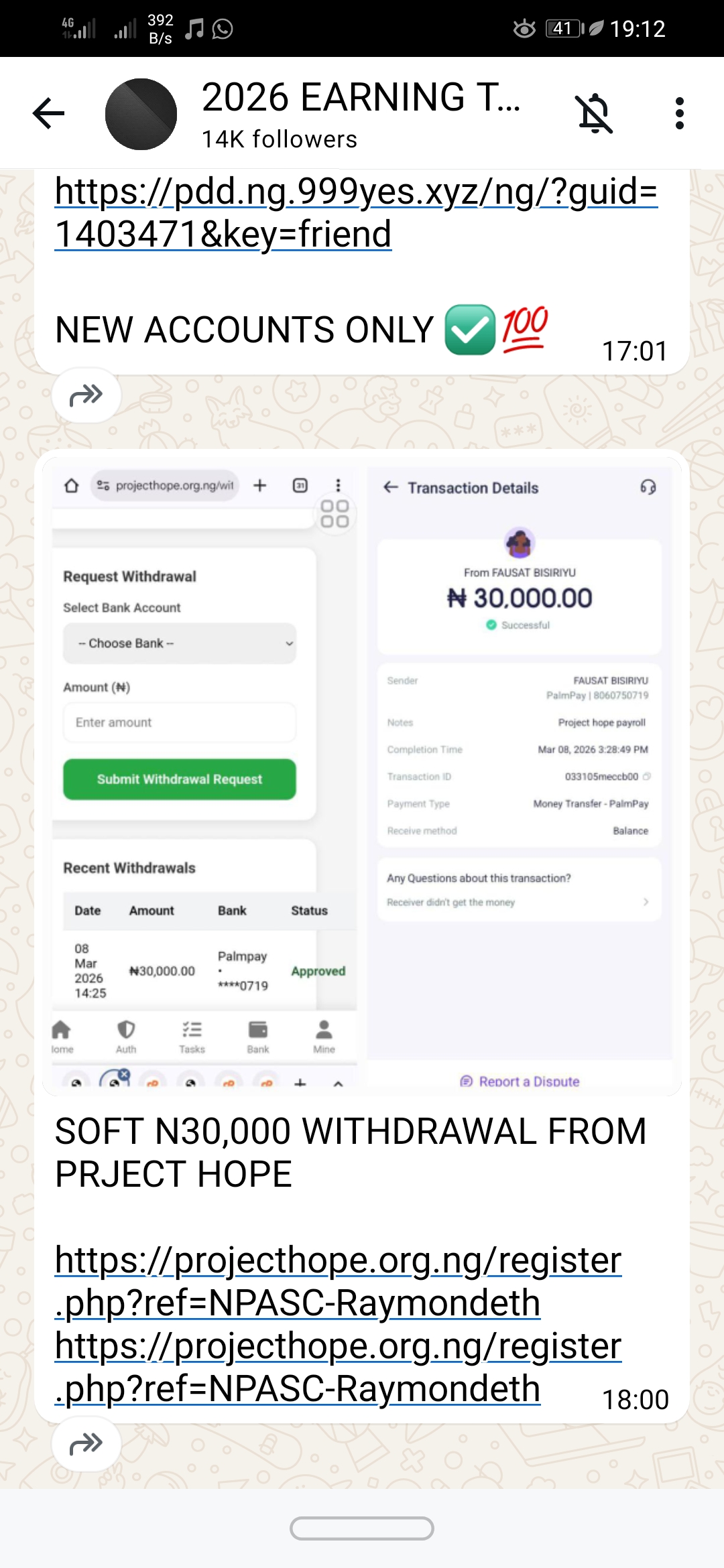Toggle the muted notifications bell
The width and height of the screenshot is (724, 1568).
594,113
